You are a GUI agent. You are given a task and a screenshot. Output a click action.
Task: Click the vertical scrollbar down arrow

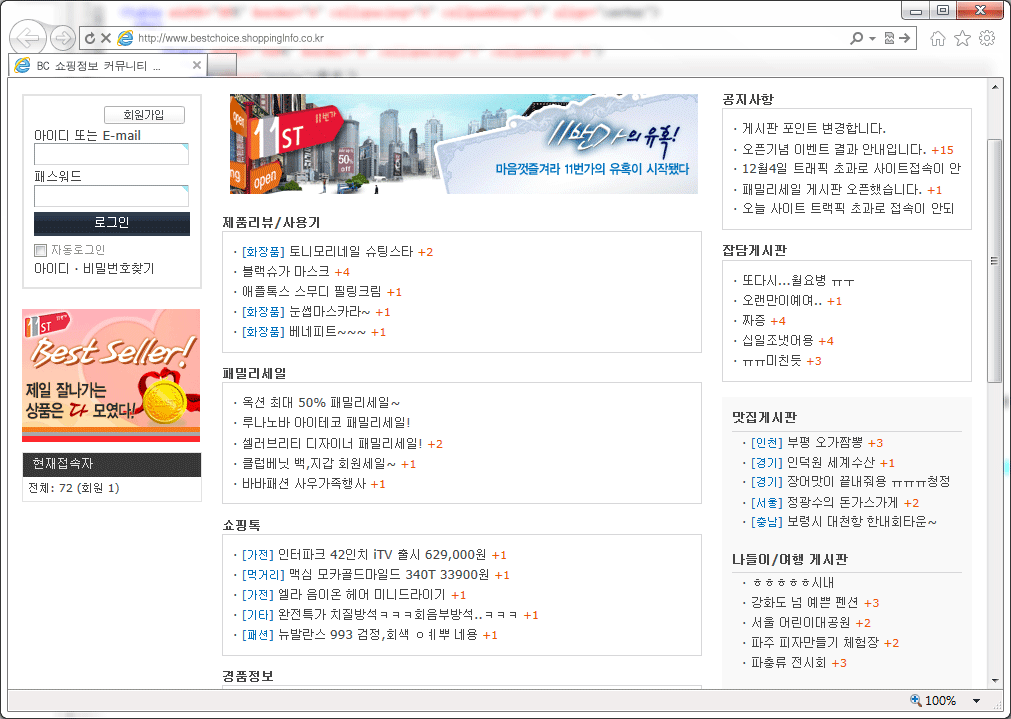[995, 680]
